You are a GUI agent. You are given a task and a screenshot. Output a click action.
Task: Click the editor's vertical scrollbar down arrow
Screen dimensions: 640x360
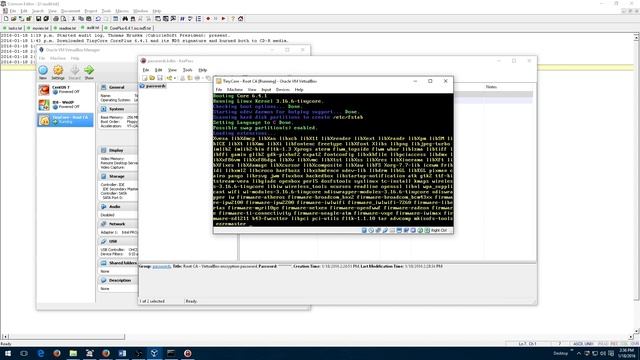point(636,331)
